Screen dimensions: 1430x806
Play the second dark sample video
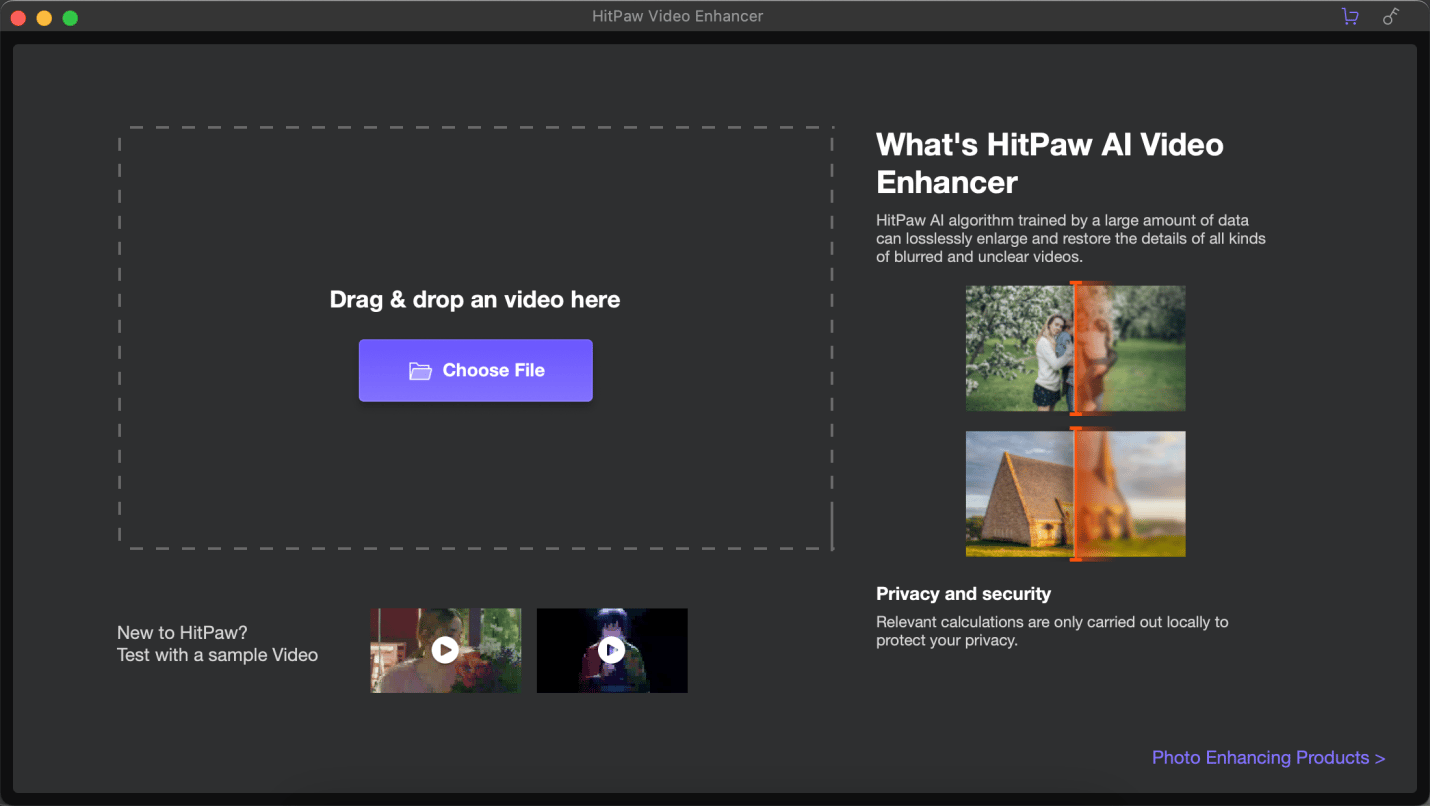[x=612, y=650]
